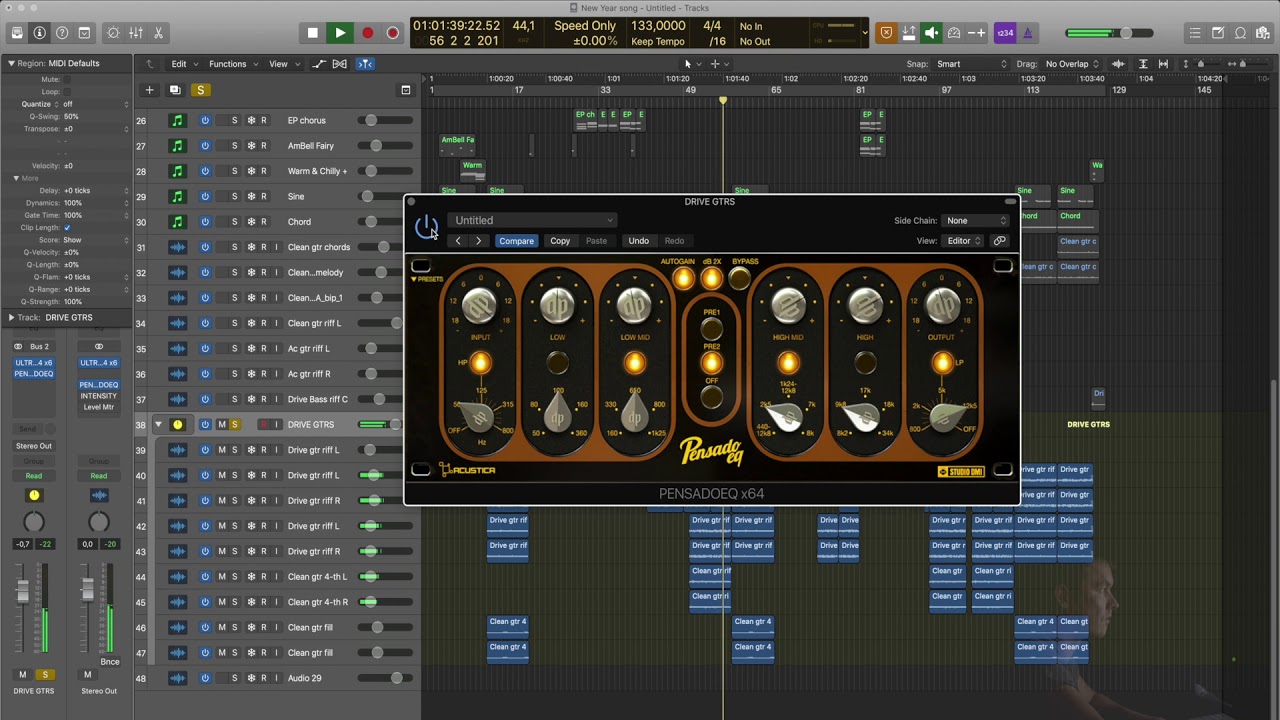This screenshot has height=720, width=1280.
Task: Toggle the HP filter lamp
Action: pos(480,364)
